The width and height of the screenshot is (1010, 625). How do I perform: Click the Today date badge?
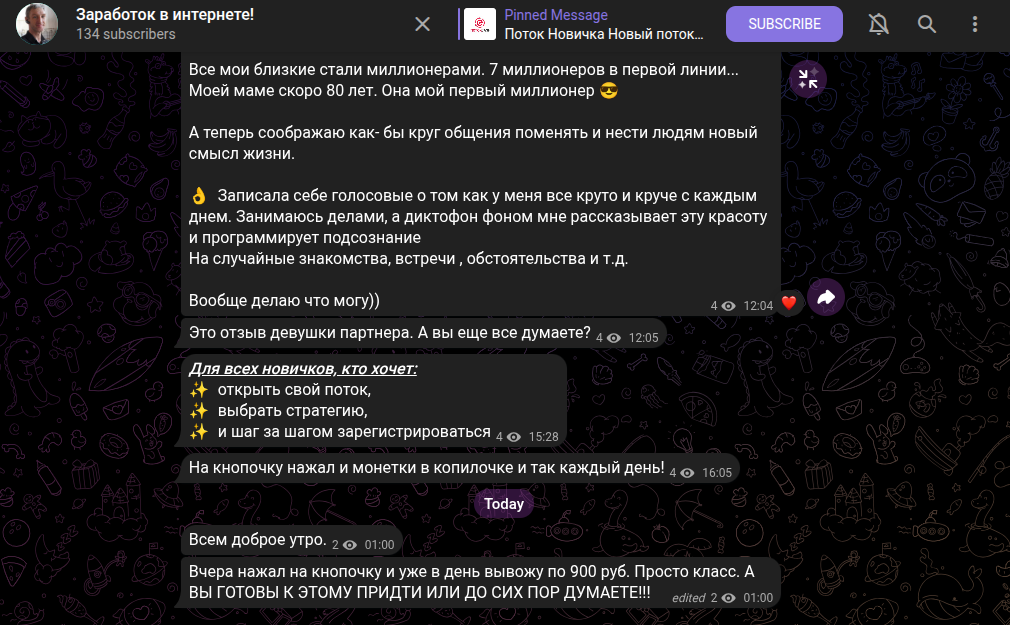point(504,504)
